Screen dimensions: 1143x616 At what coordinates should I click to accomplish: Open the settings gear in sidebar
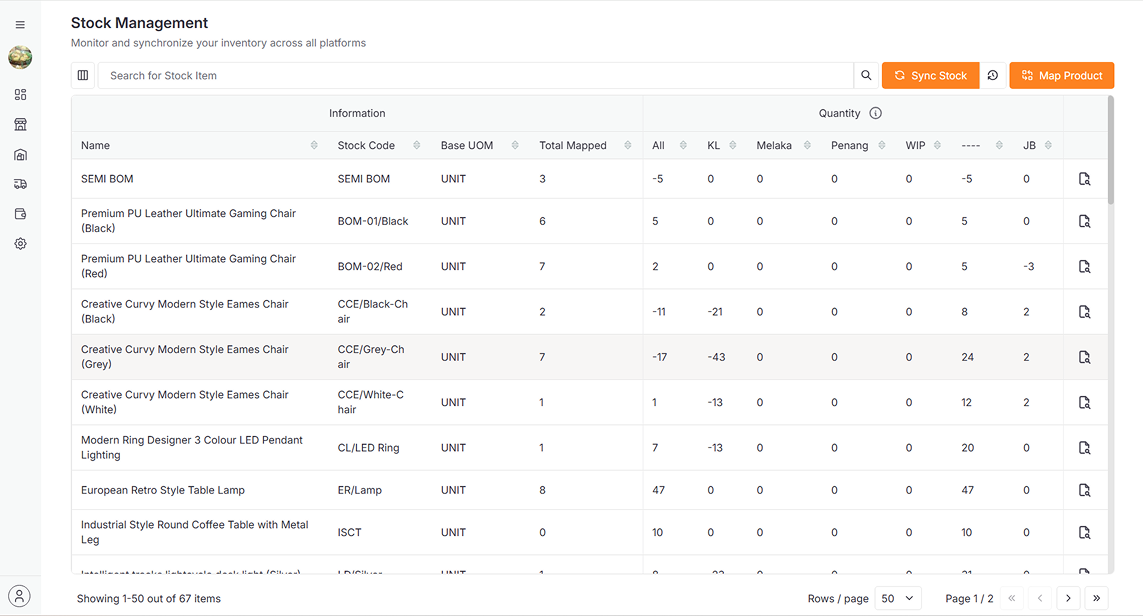[x=20, y=244]
